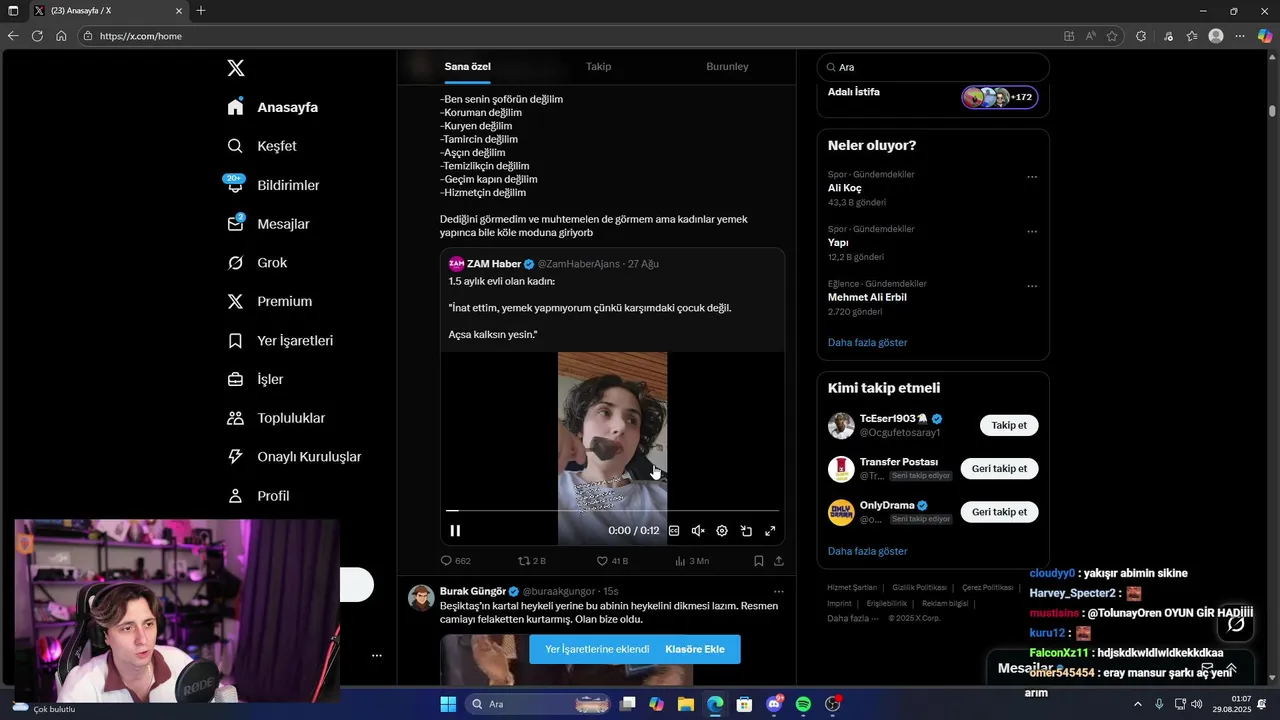Open Edge Copilot icon
Image resolution: width=1280 pixels, height=720 pixels.
click(1265, 36)
